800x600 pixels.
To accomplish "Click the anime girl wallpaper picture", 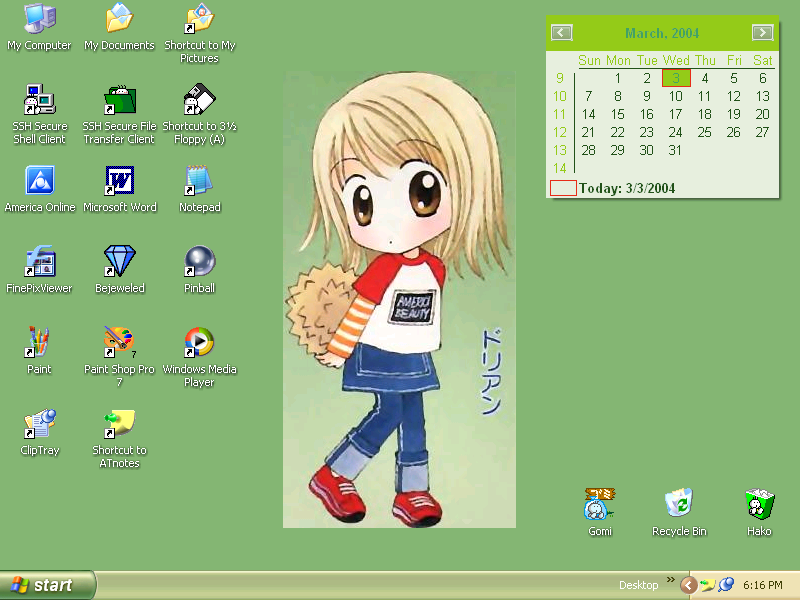I will click(x=399, y=299).
